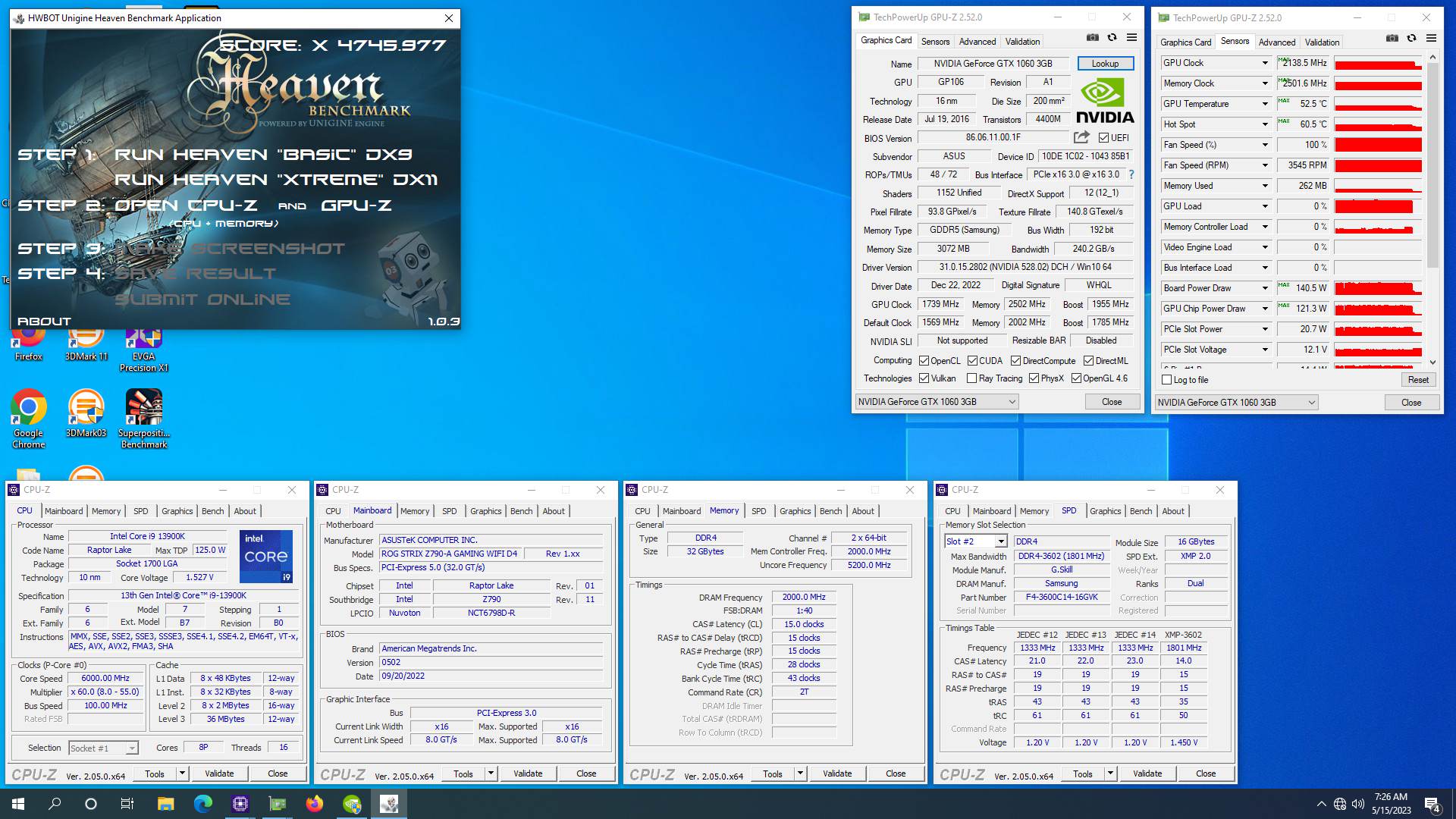
Task: Click screenshot camera icon in GPU-Z Graphics Card window
Action: (1092, 38)
